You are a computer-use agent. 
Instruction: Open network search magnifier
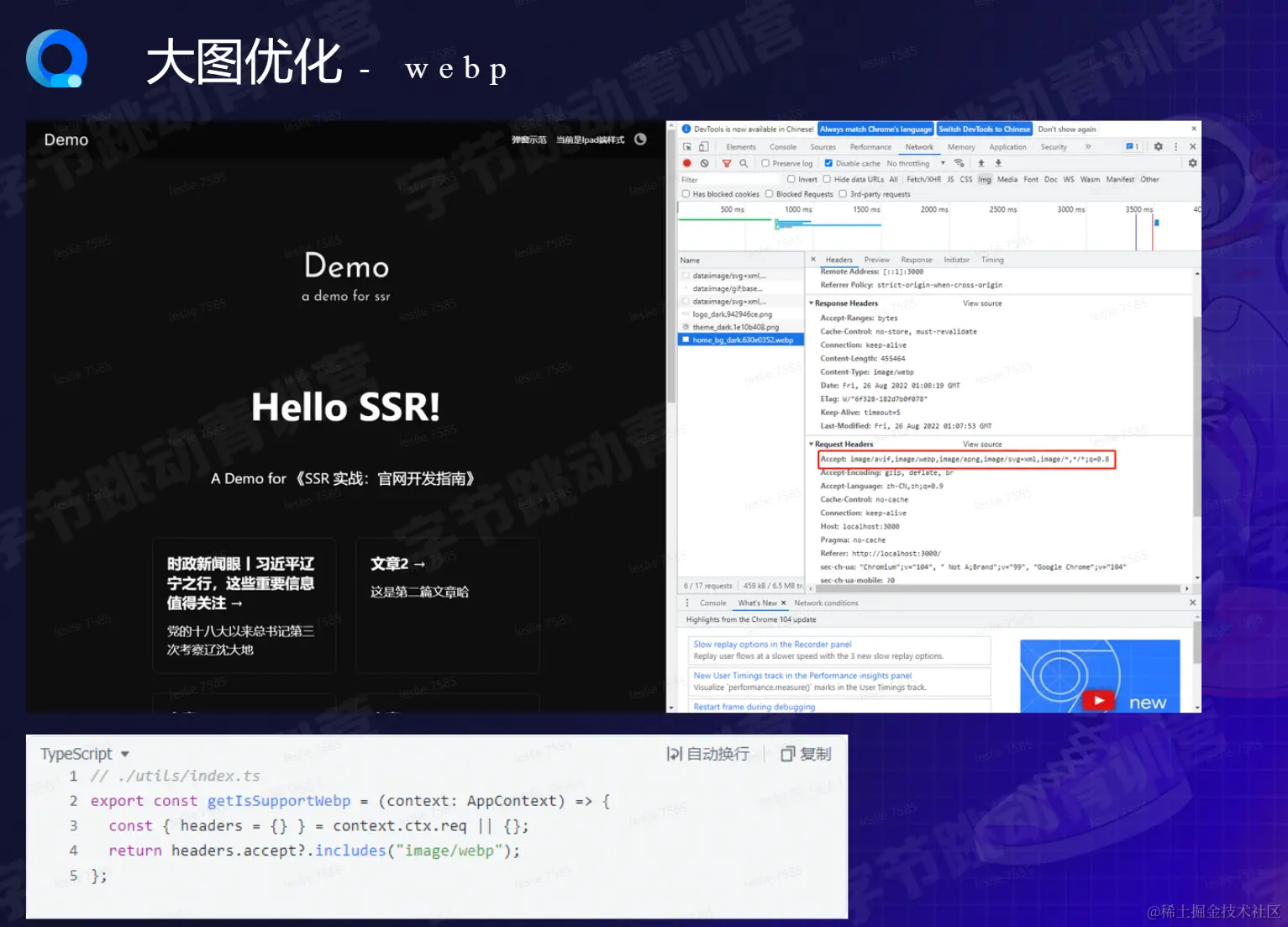[x=744, y=163]
